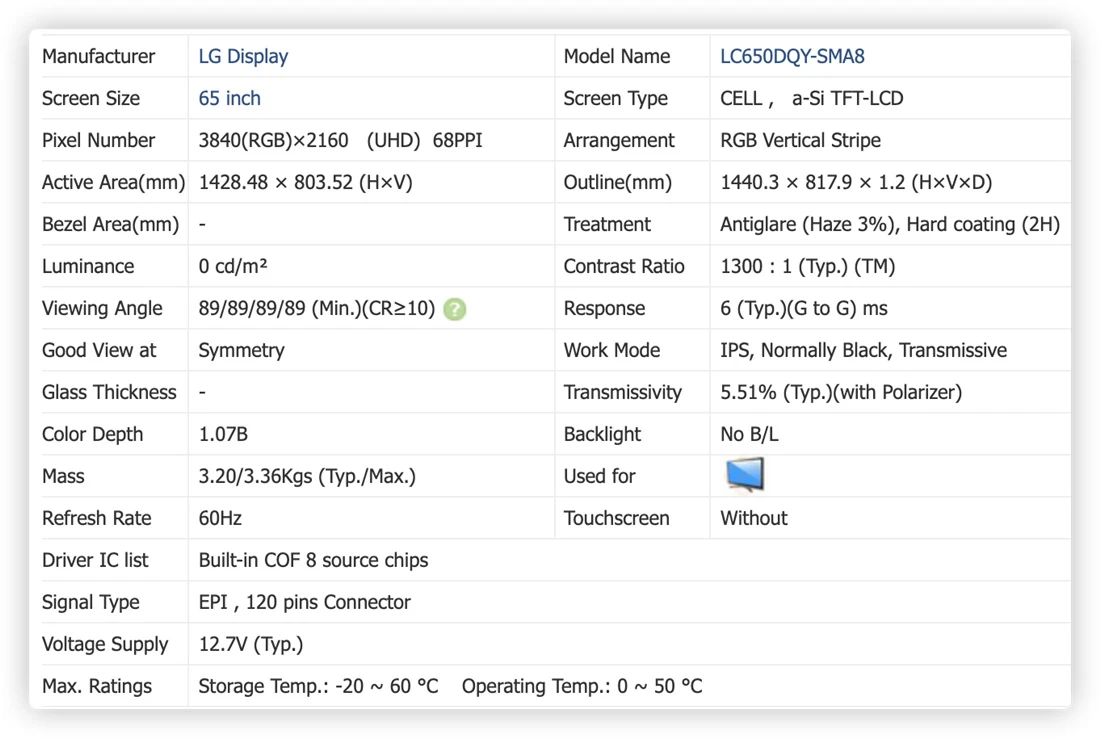Click the Mass label
1100x738 pixels.
click(x=63, y=476)
